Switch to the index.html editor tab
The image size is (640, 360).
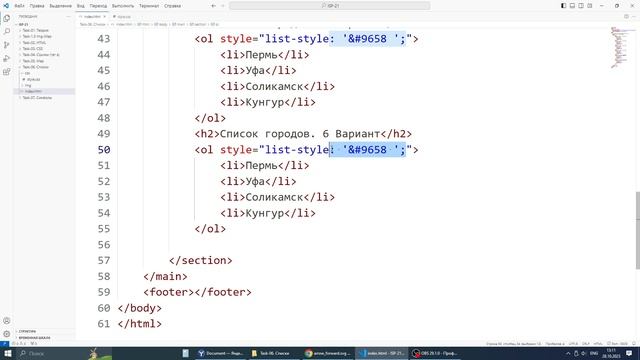[x=92, y=17]
